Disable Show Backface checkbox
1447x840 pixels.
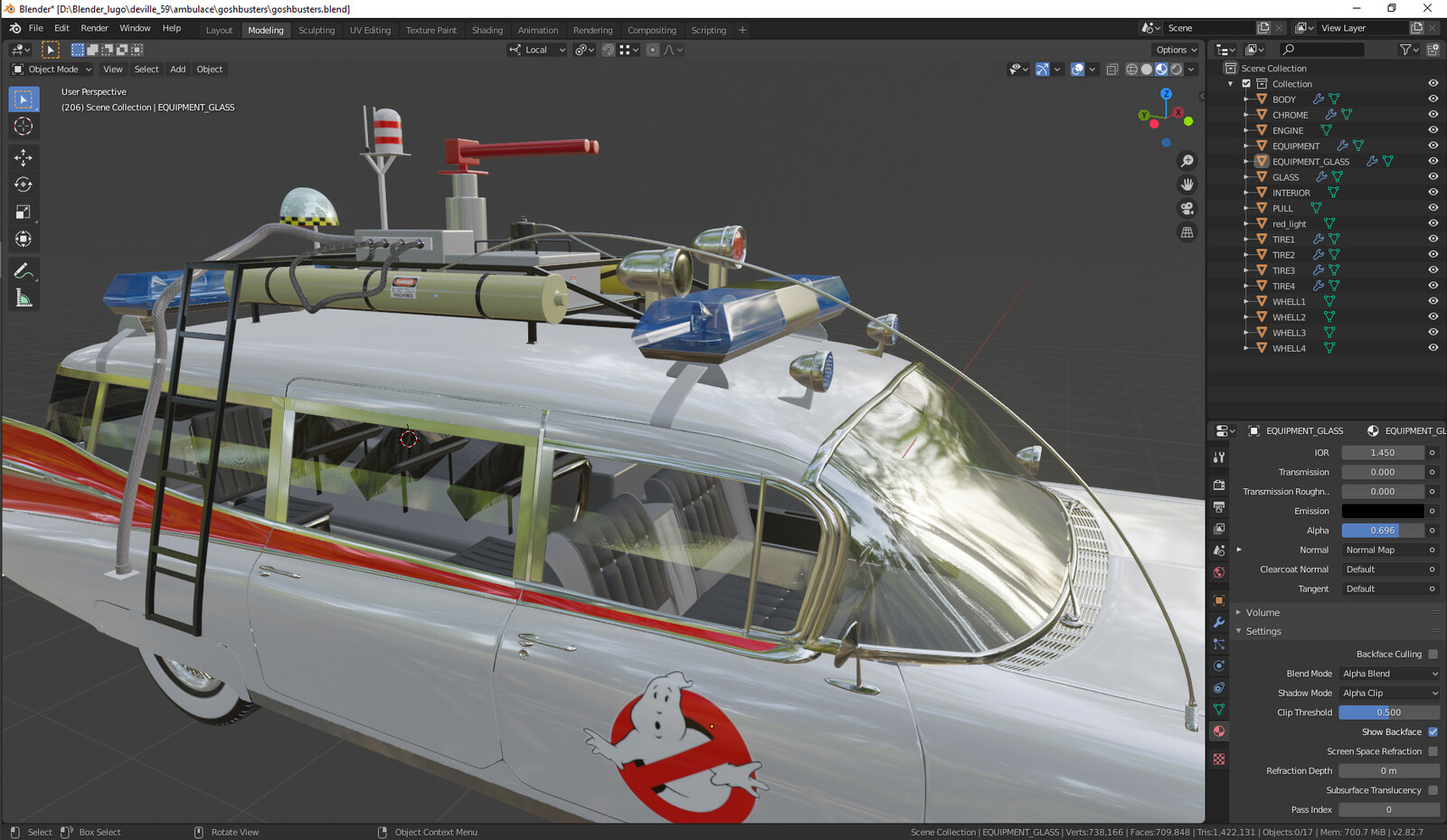point(1433,732)
